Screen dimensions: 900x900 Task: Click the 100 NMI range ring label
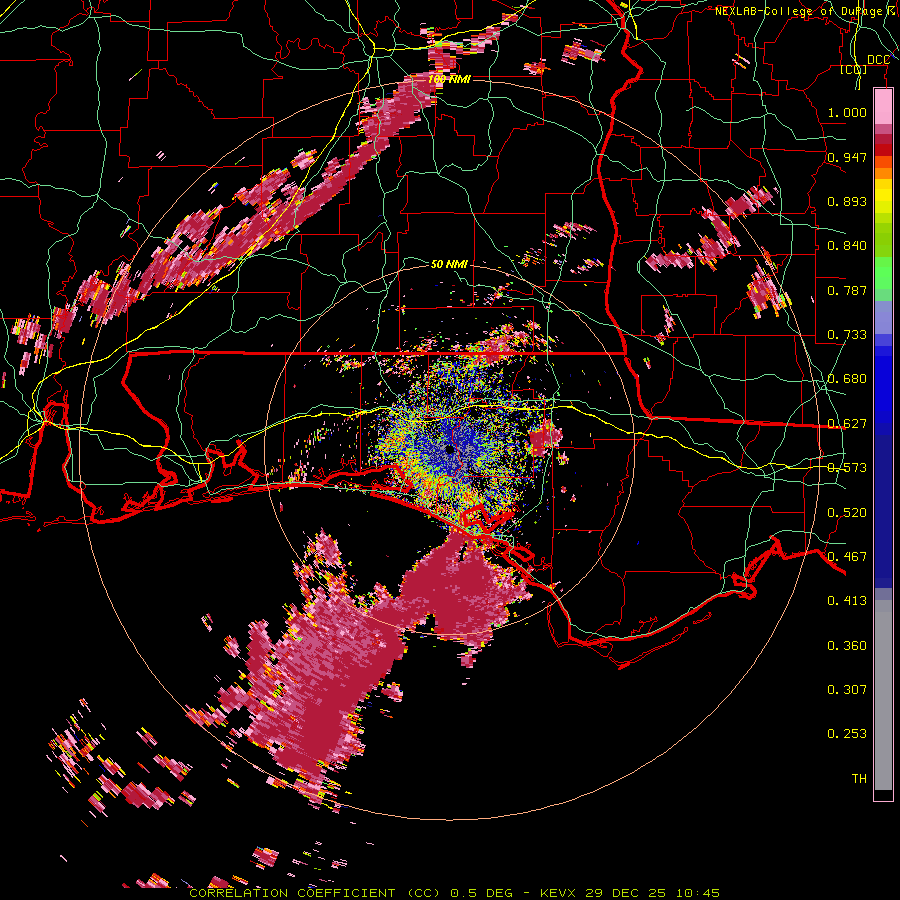449,79
